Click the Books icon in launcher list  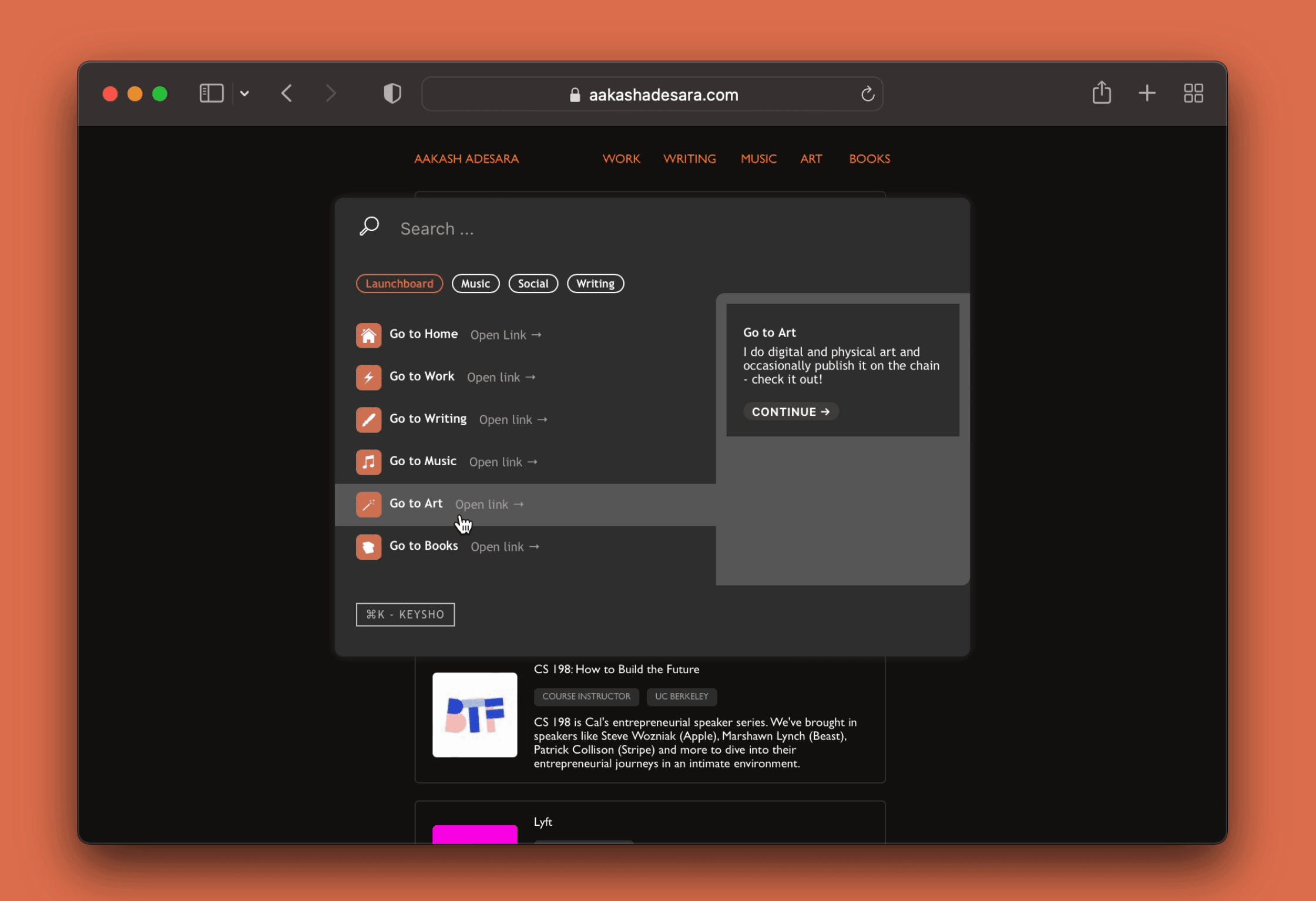pos(368,547)
